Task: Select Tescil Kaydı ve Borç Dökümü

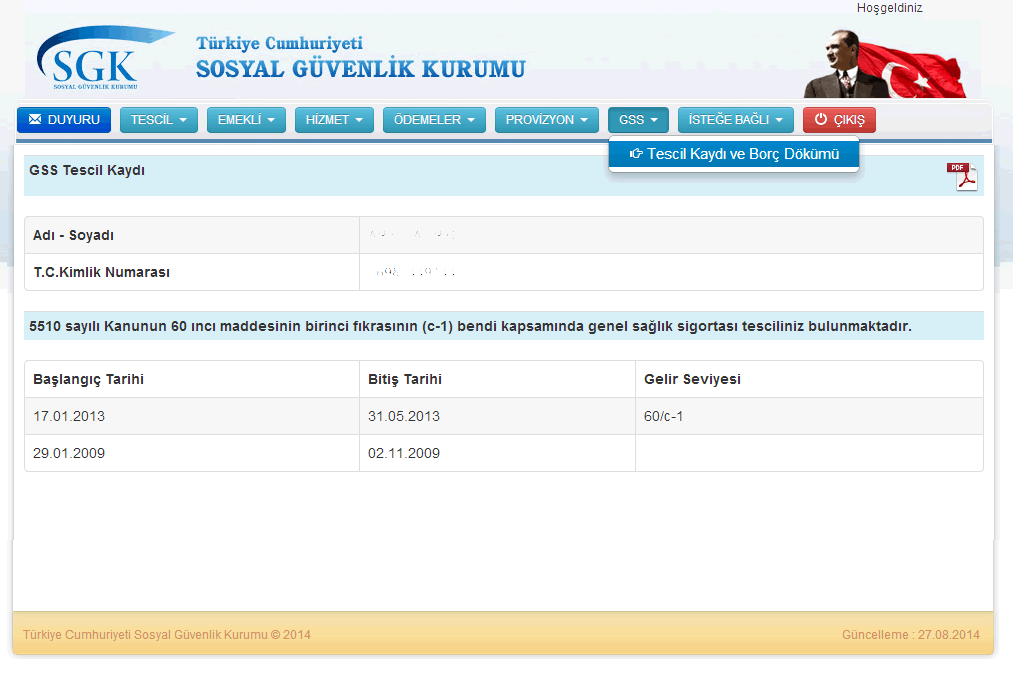Action: [734, 154]
